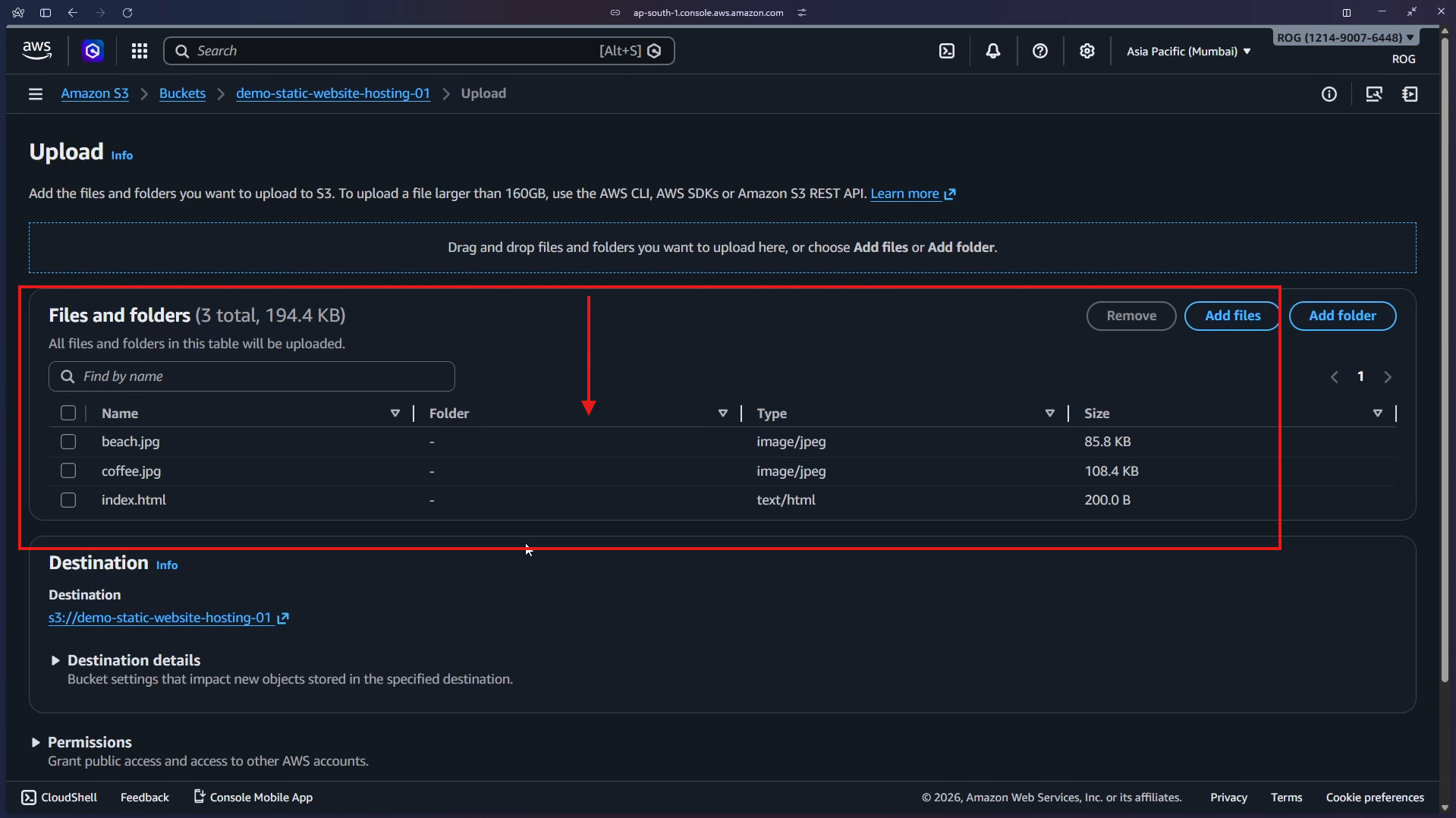
Task: Open CloudShell from the top toolbar
Action: (x=948, y=50)
